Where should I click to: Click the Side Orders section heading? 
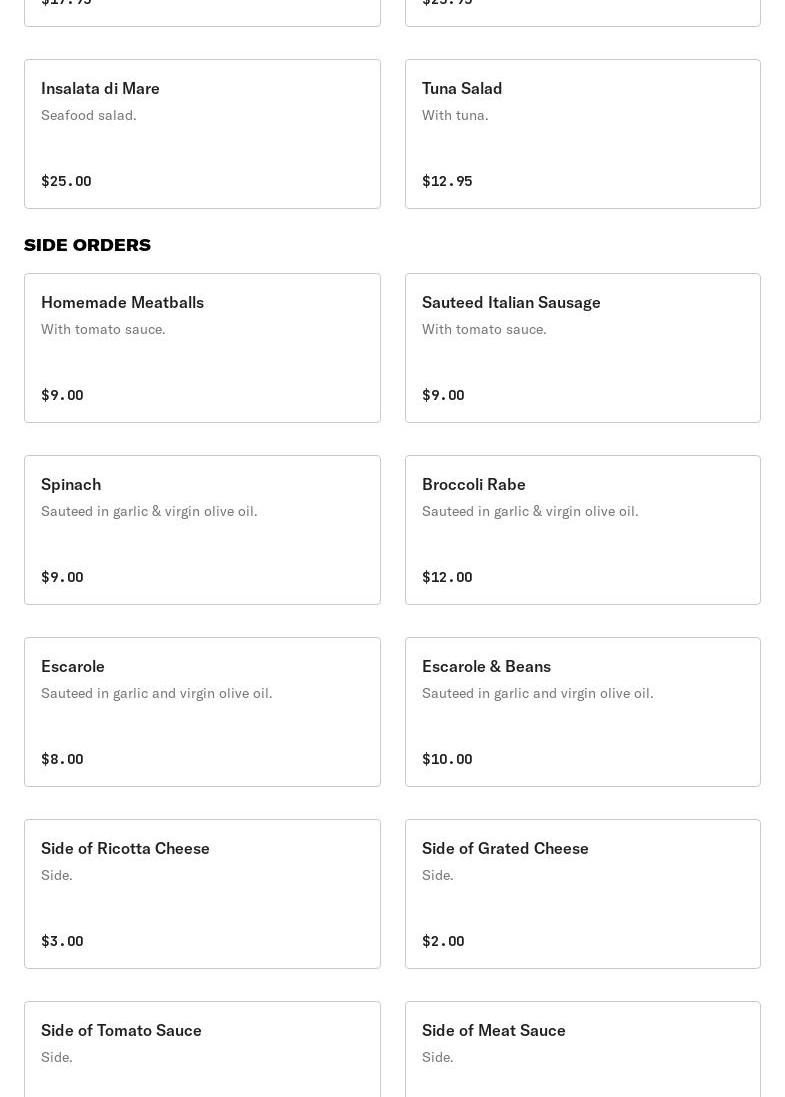point(87,245)
